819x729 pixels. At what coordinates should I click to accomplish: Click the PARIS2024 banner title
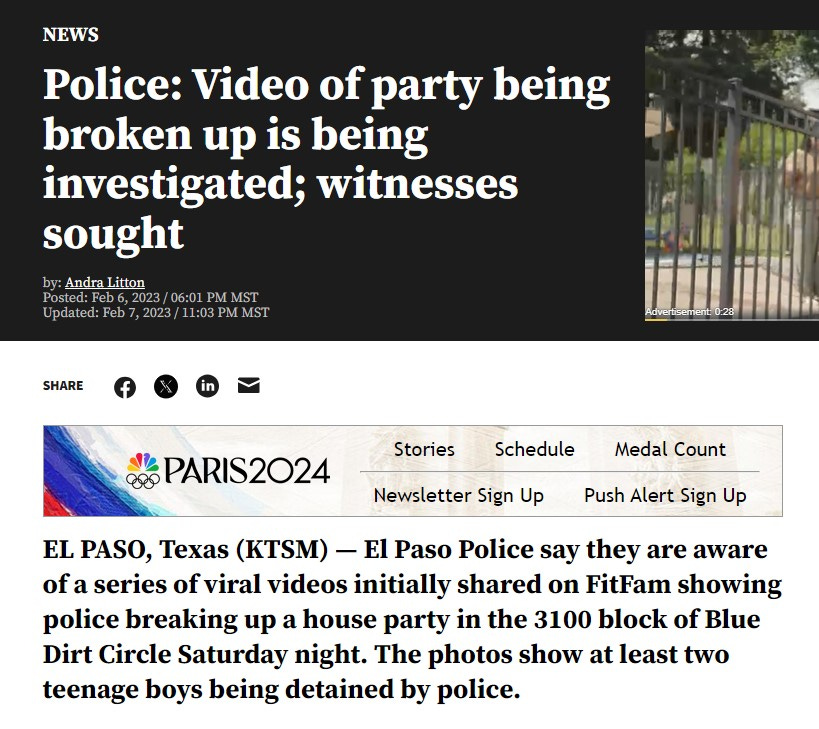point(247,471)
